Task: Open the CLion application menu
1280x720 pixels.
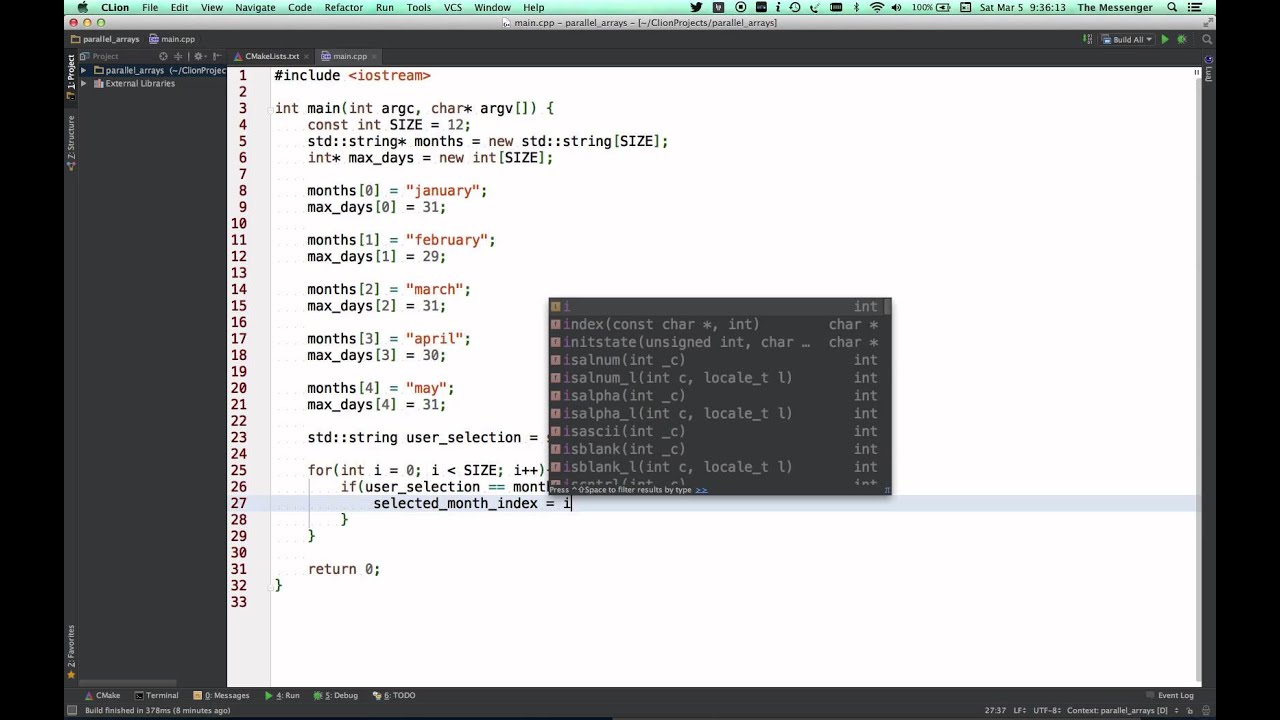Action: [x=115, y=7]
